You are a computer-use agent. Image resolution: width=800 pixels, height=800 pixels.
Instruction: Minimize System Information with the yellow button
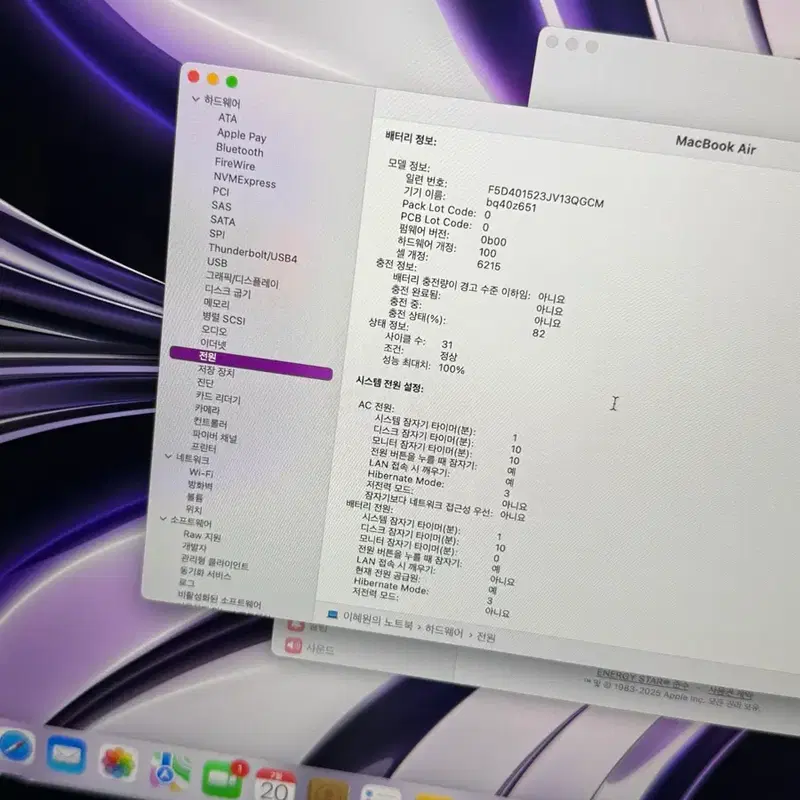pyautogui.click(x=213, y=79)
